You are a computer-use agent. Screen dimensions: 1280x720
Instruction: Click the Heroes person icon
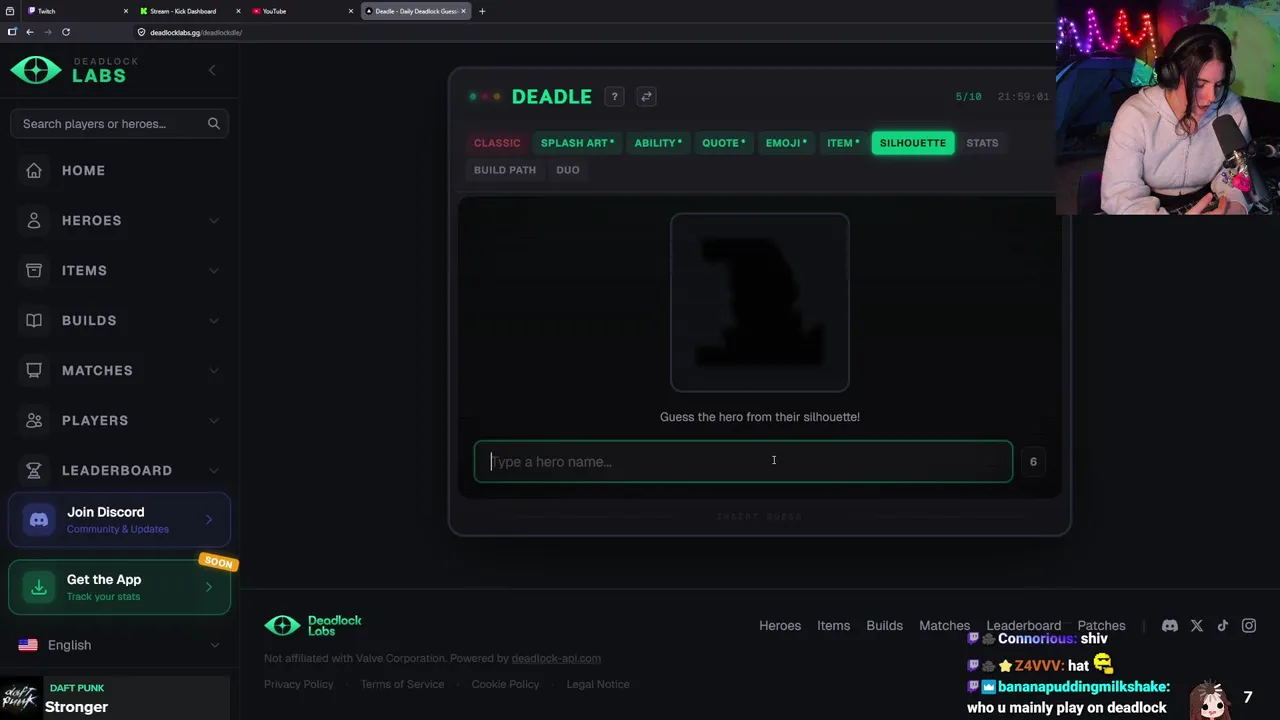click(34, 220)
